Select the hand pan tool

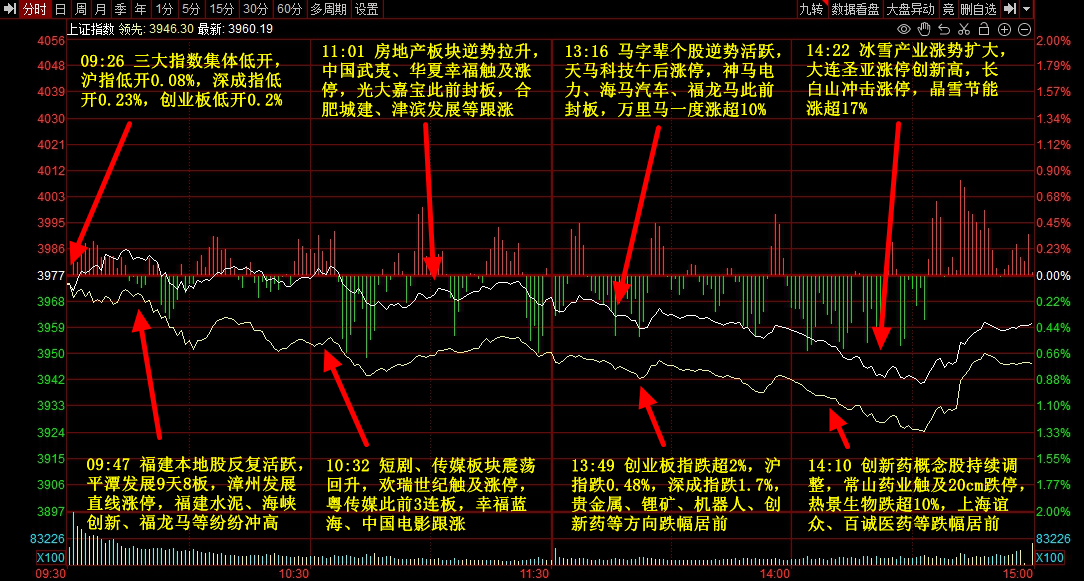coord(924,28)
